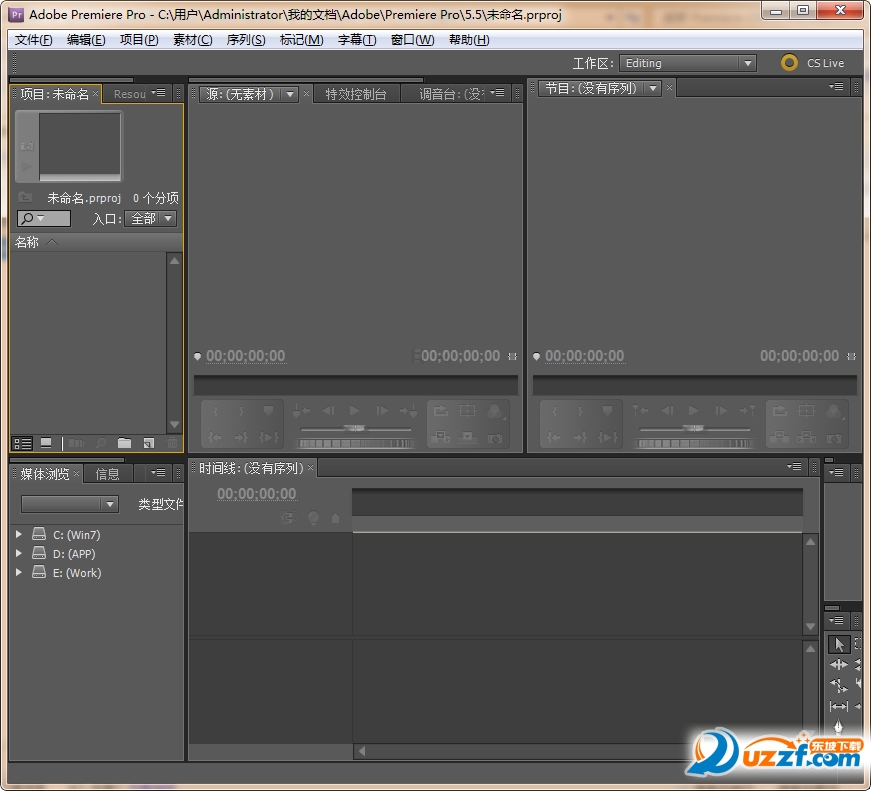Screen dimensions: 871x791
Task: Click Find magnifier icon in Project panel
Action: coord(101,443)
